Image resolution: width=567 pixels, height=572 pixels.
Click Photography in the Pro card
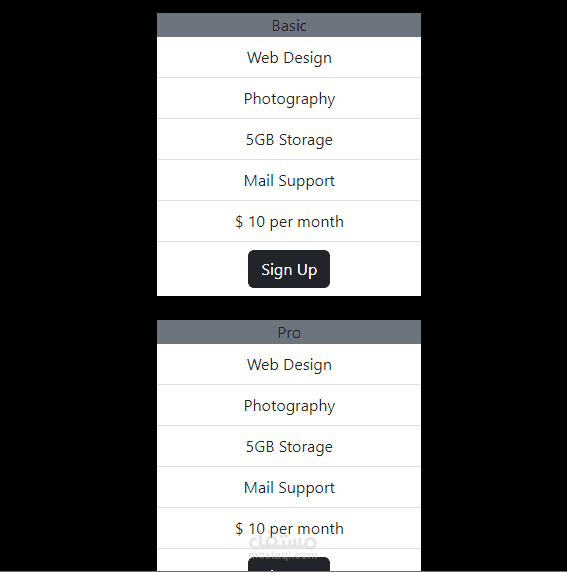point(289,405)
